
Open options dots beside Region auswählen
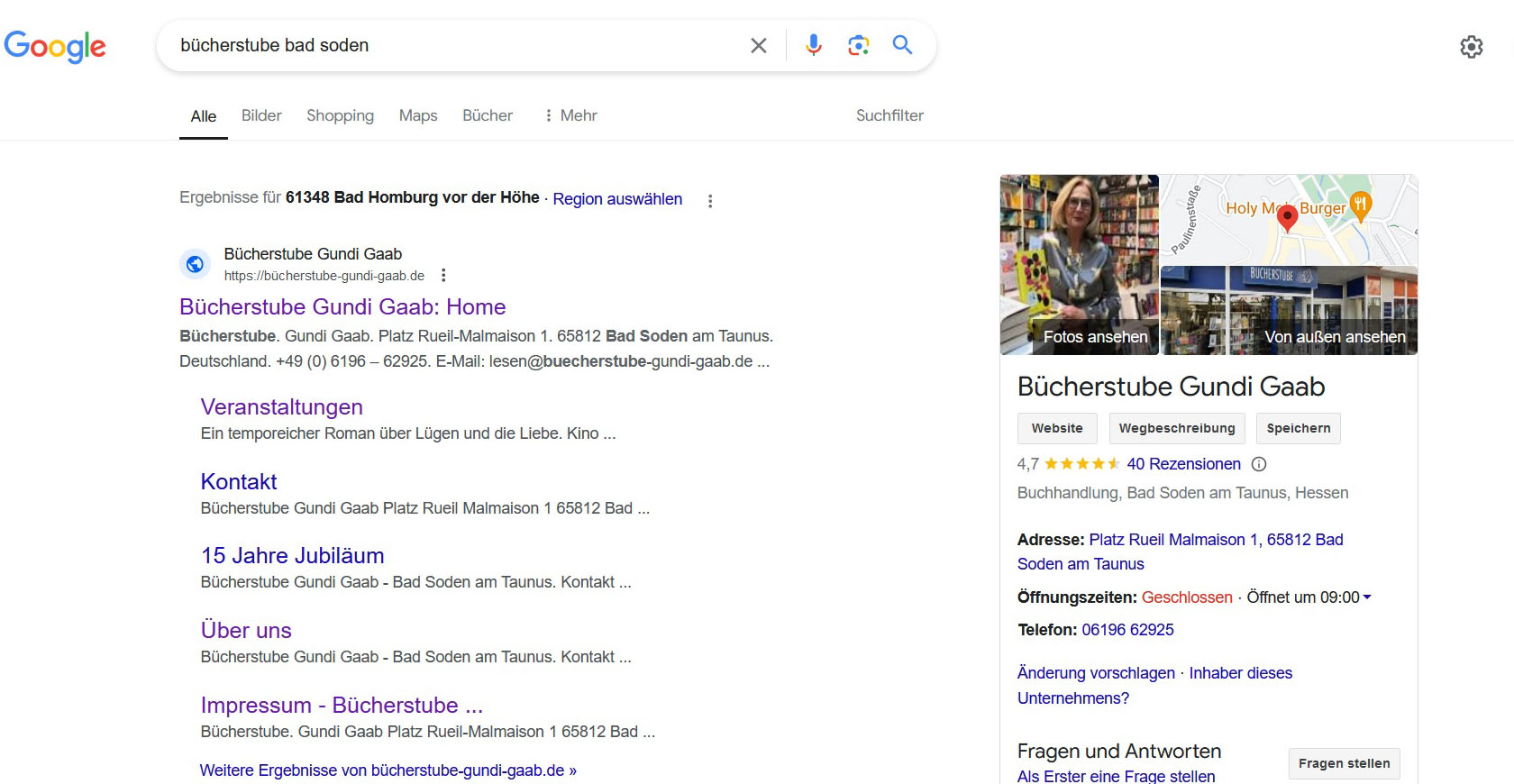tap(710, 201)
